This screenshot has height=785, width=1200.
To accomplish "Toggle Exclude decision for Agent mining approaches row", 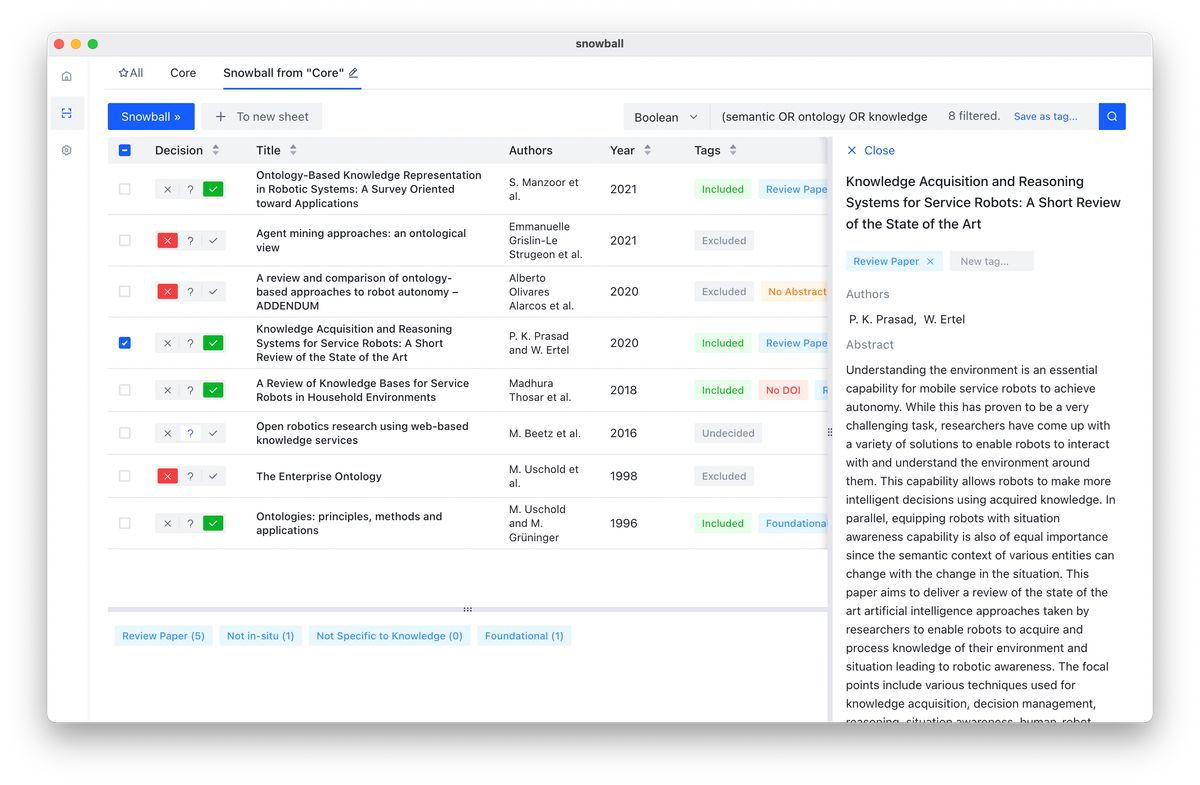I will click(166, 240).
